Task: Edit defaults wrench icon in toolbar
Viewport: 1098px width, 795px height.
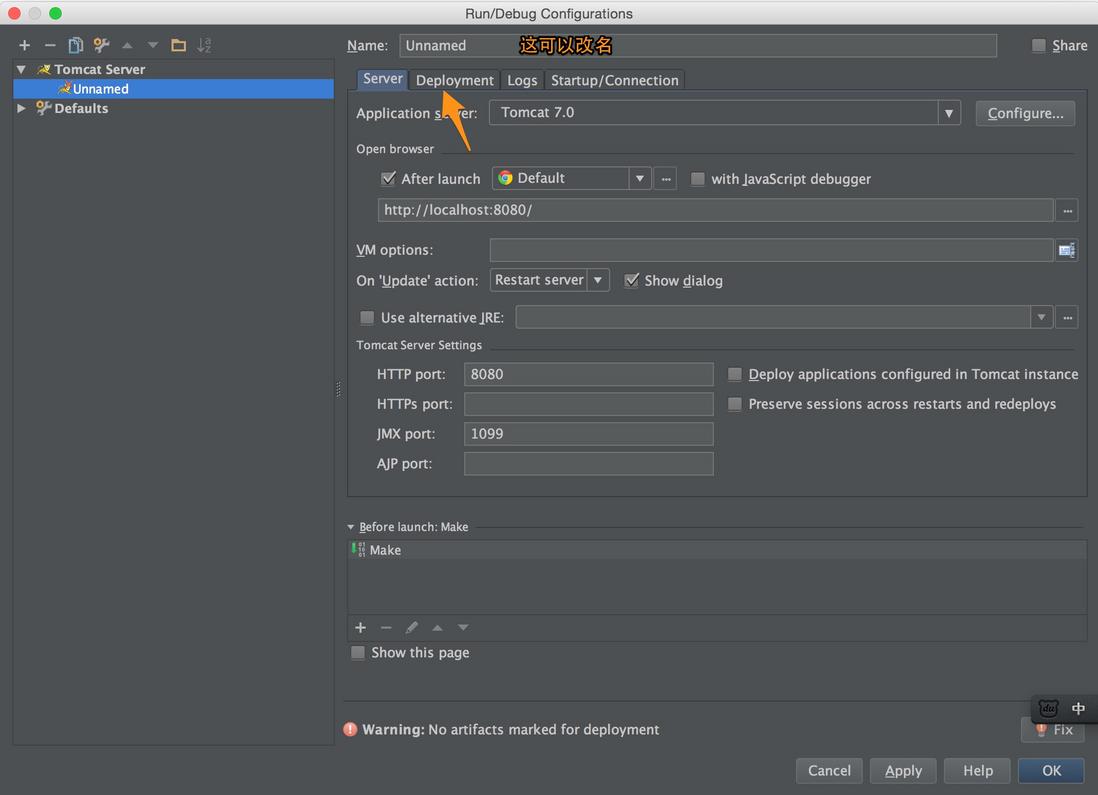Action: pos(102,46)
